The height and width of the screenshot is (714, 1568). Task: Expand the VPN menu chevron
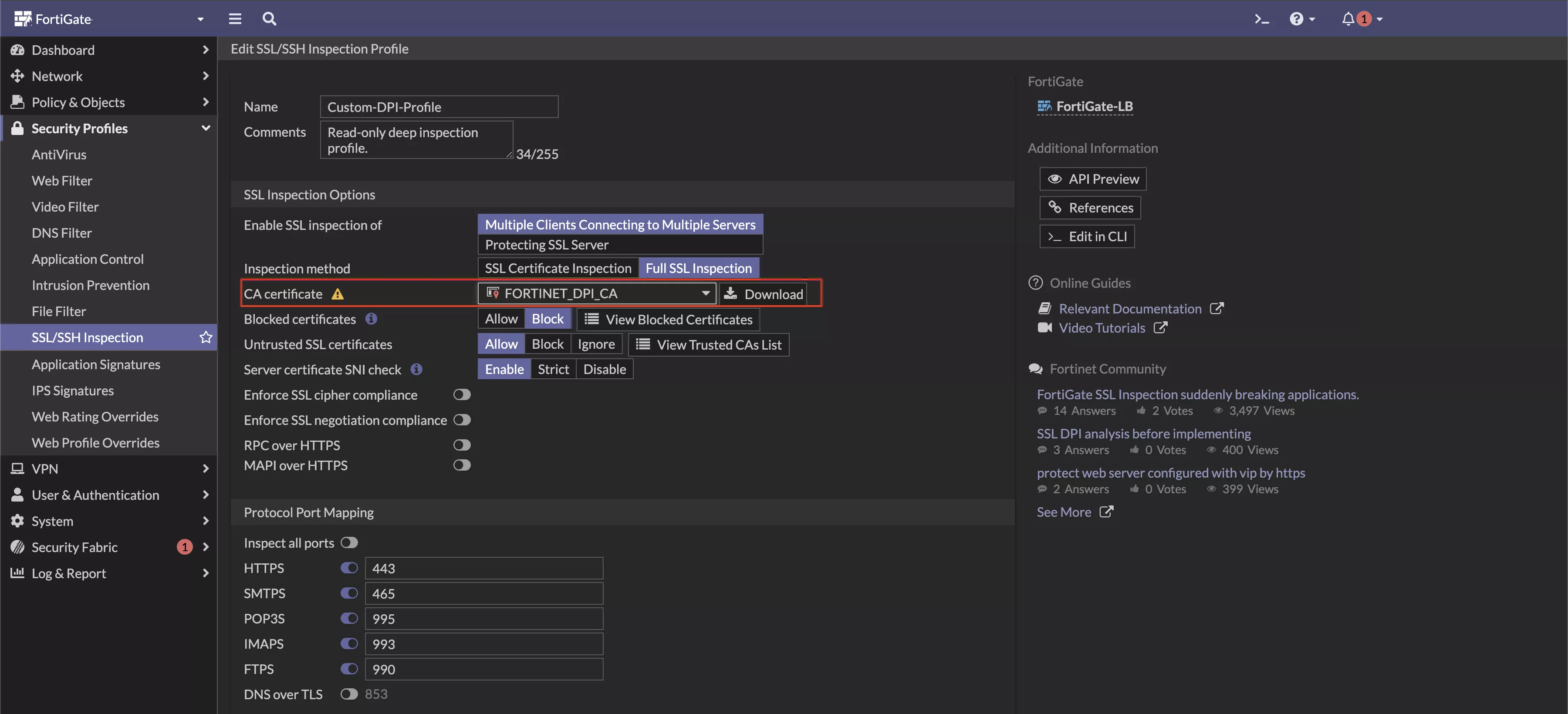(206, 468)
